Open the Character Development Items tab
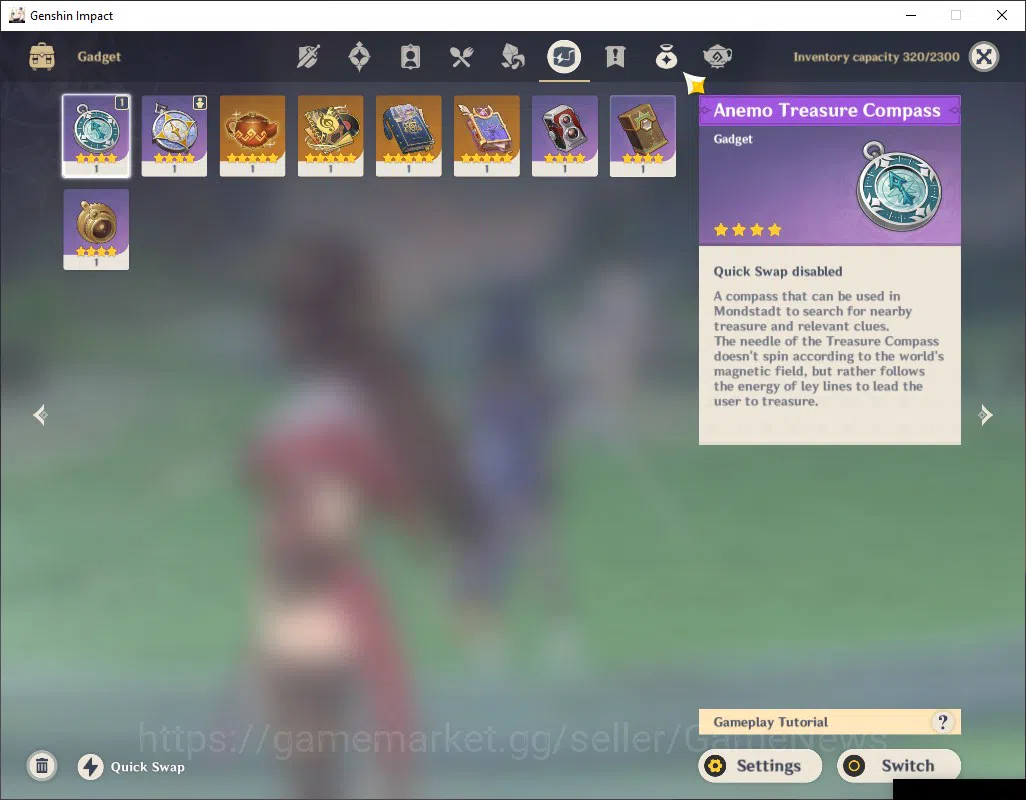The width and height of the screenshot is (1026, 800). (410, 57)
